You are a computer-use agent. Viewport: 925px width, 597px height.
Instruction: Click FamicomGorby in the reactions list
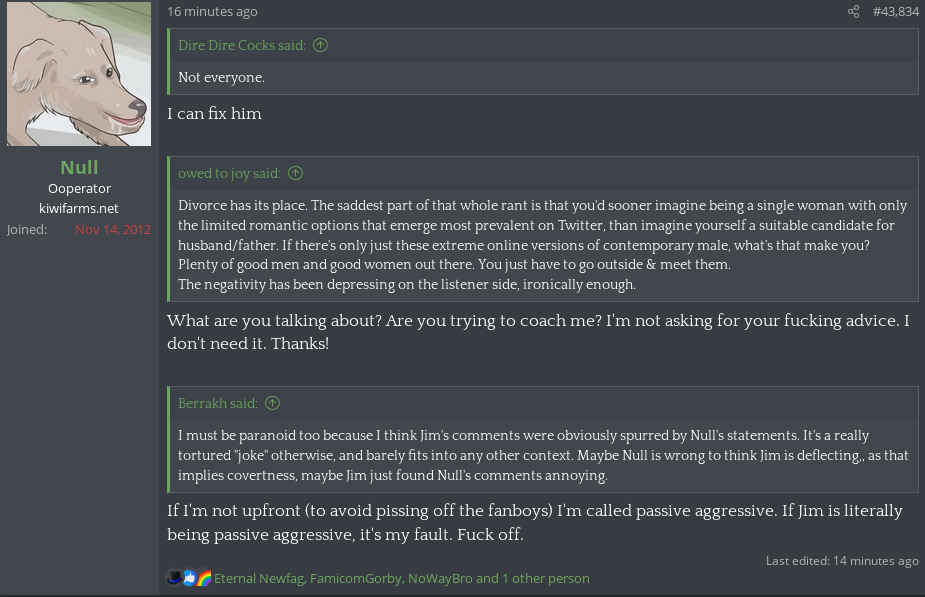pos(355,578)
